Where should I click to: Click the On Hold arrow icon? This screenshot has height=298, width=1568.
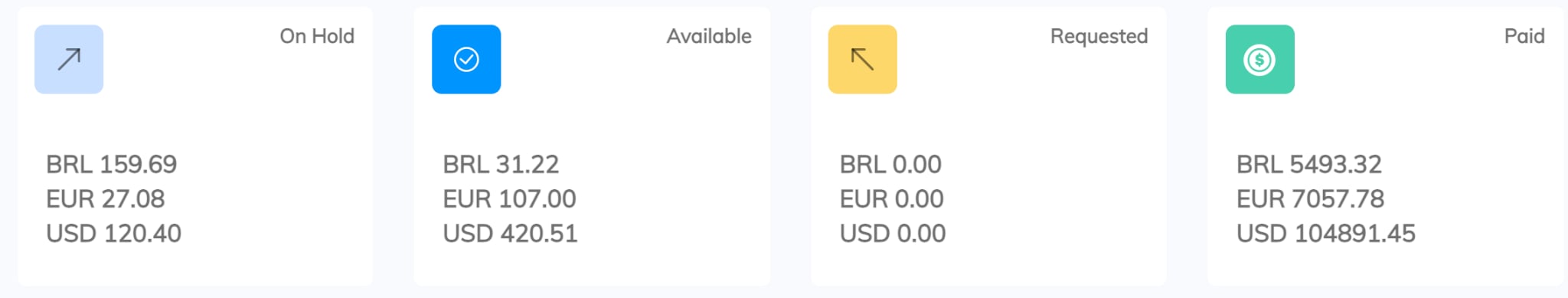69,59
